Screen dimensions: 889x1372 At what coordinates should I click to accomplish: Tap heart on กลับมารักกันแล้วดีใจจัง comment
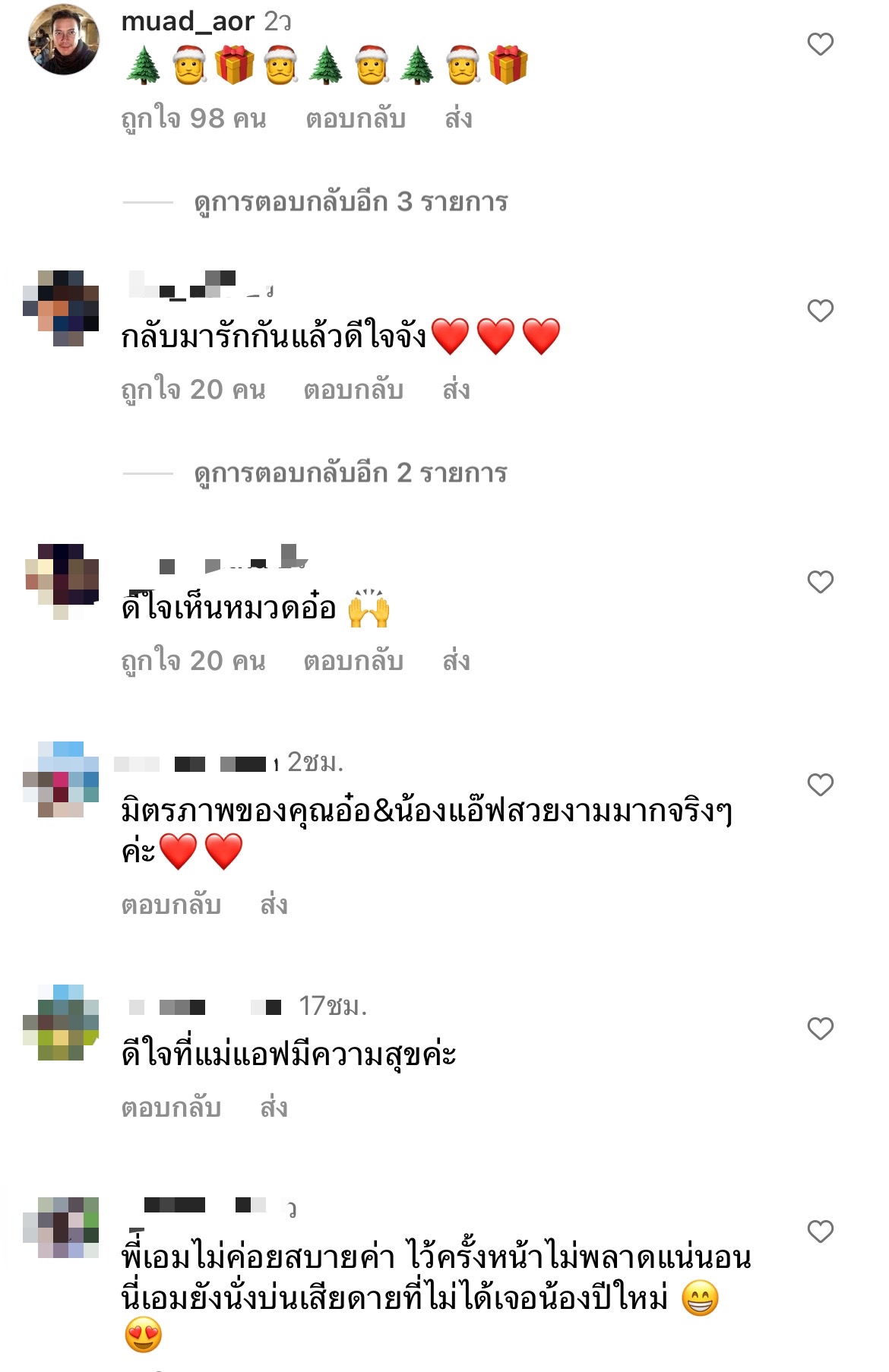820,311
